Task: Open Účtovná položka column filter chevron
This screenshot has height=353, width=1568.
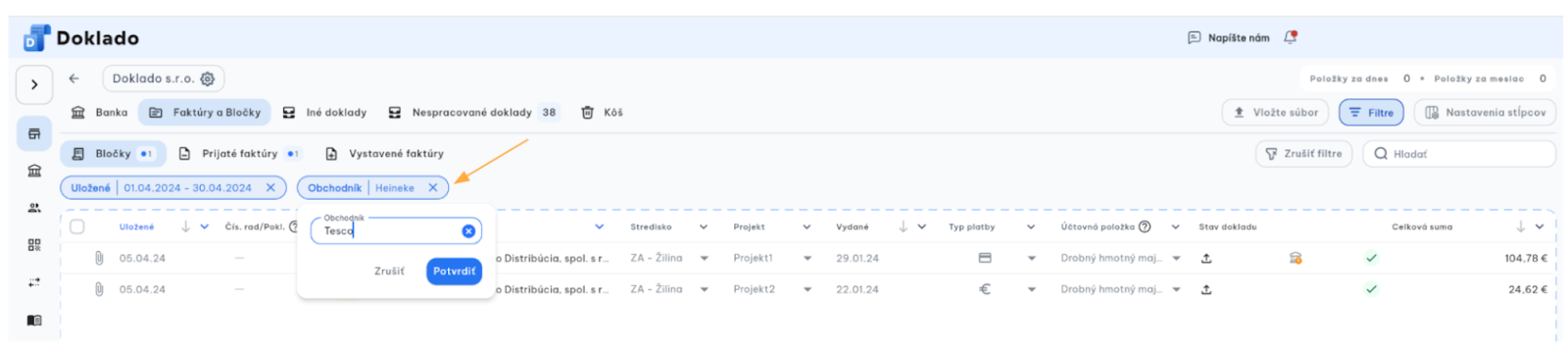Action: 1175,227
